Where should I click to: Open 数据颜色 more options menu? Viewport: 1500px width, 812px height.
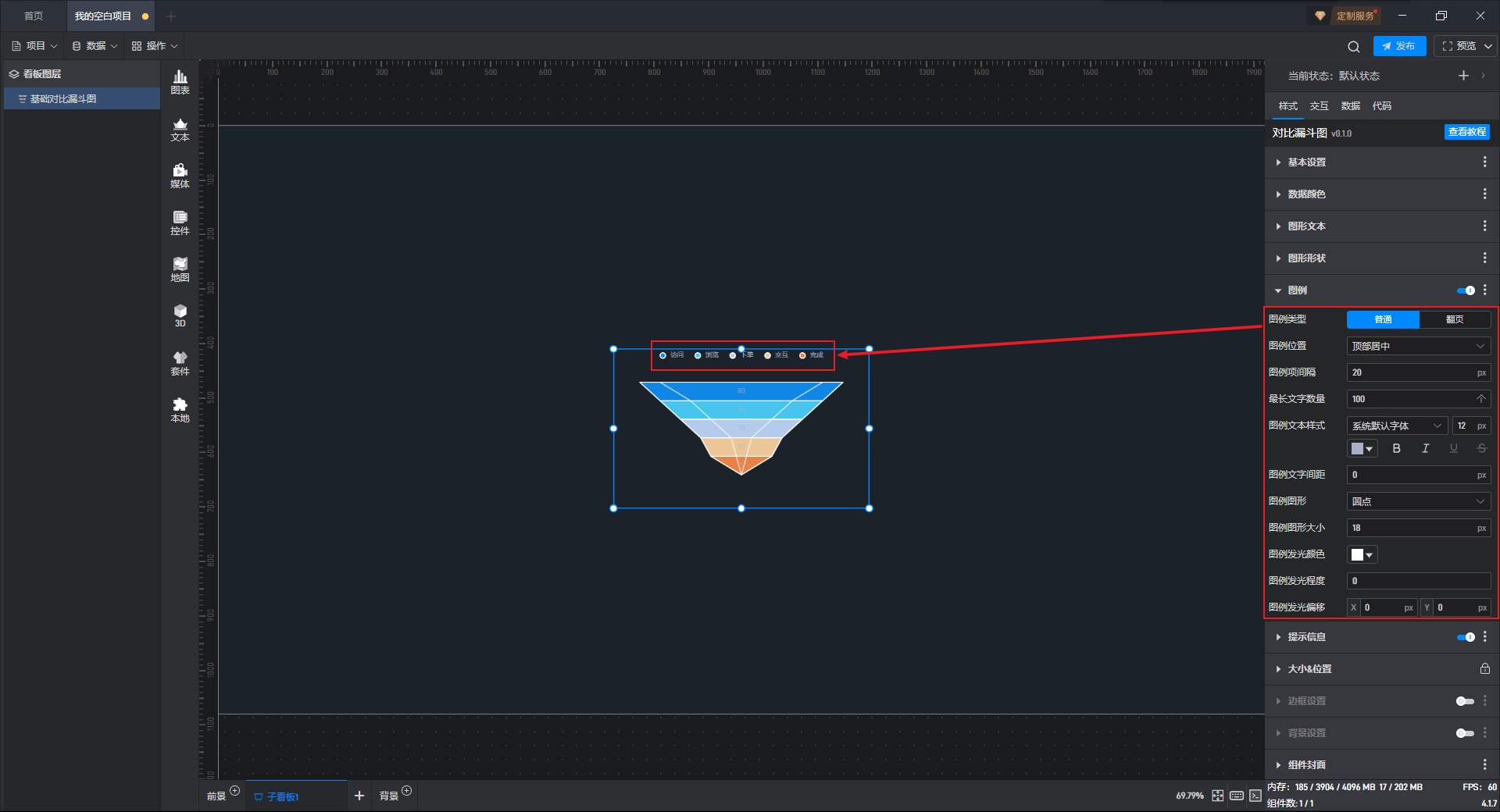click(x=1484, y=194)
